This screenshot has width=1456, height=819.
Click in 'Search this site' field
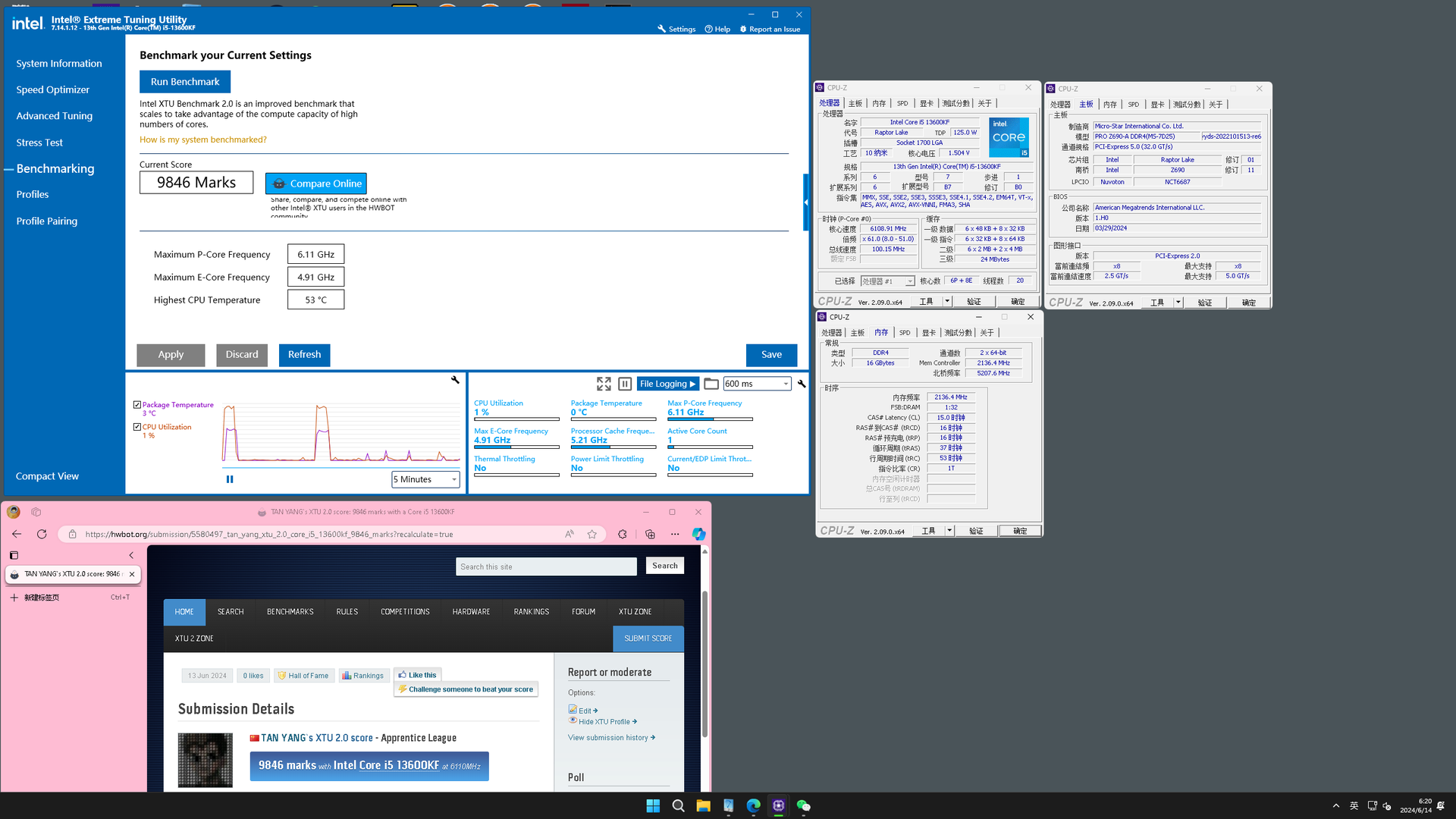tap(546, 566)
